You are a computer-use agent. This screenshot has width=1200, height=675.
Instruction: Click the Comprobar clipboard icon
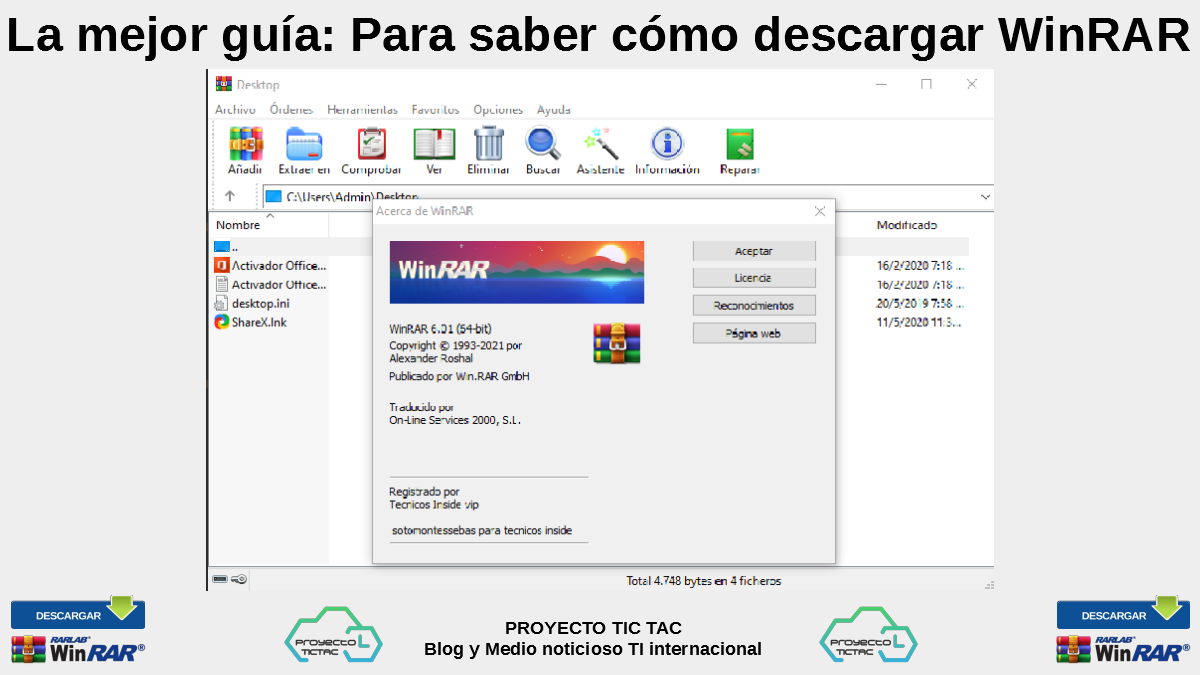tap(371, 146)
